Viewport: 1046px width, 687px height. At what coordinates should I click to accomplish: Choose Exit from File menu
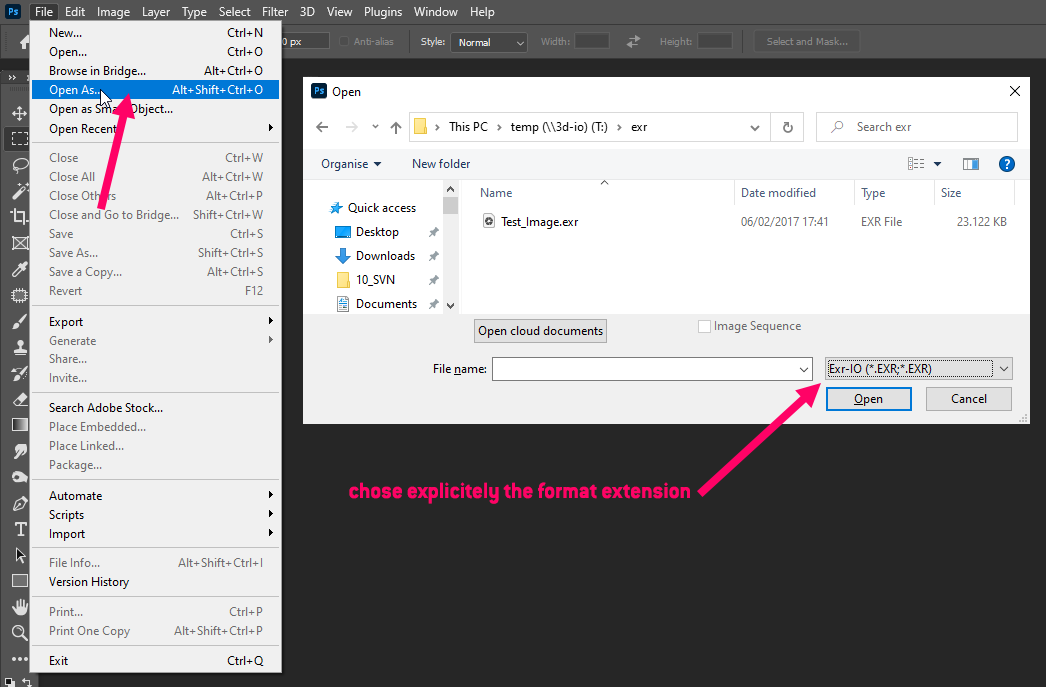pos(155,660)
